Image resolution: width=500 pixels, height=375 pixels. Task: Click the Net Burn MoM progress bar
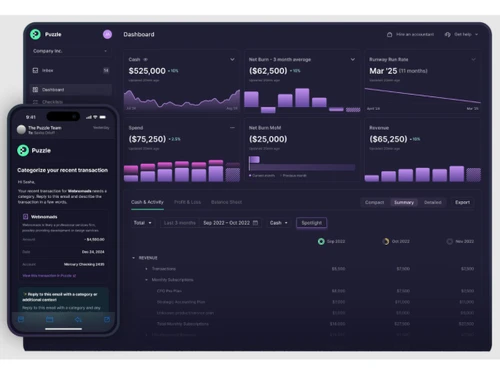(302, 164)
